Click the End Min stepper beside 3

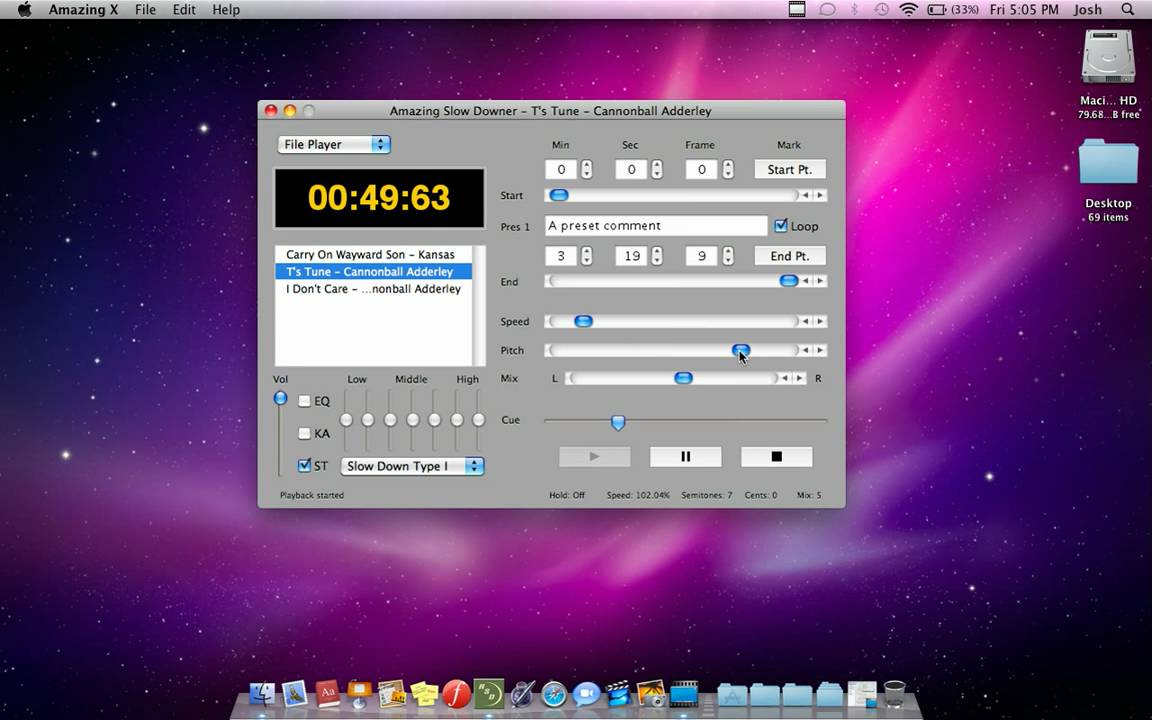586,256
